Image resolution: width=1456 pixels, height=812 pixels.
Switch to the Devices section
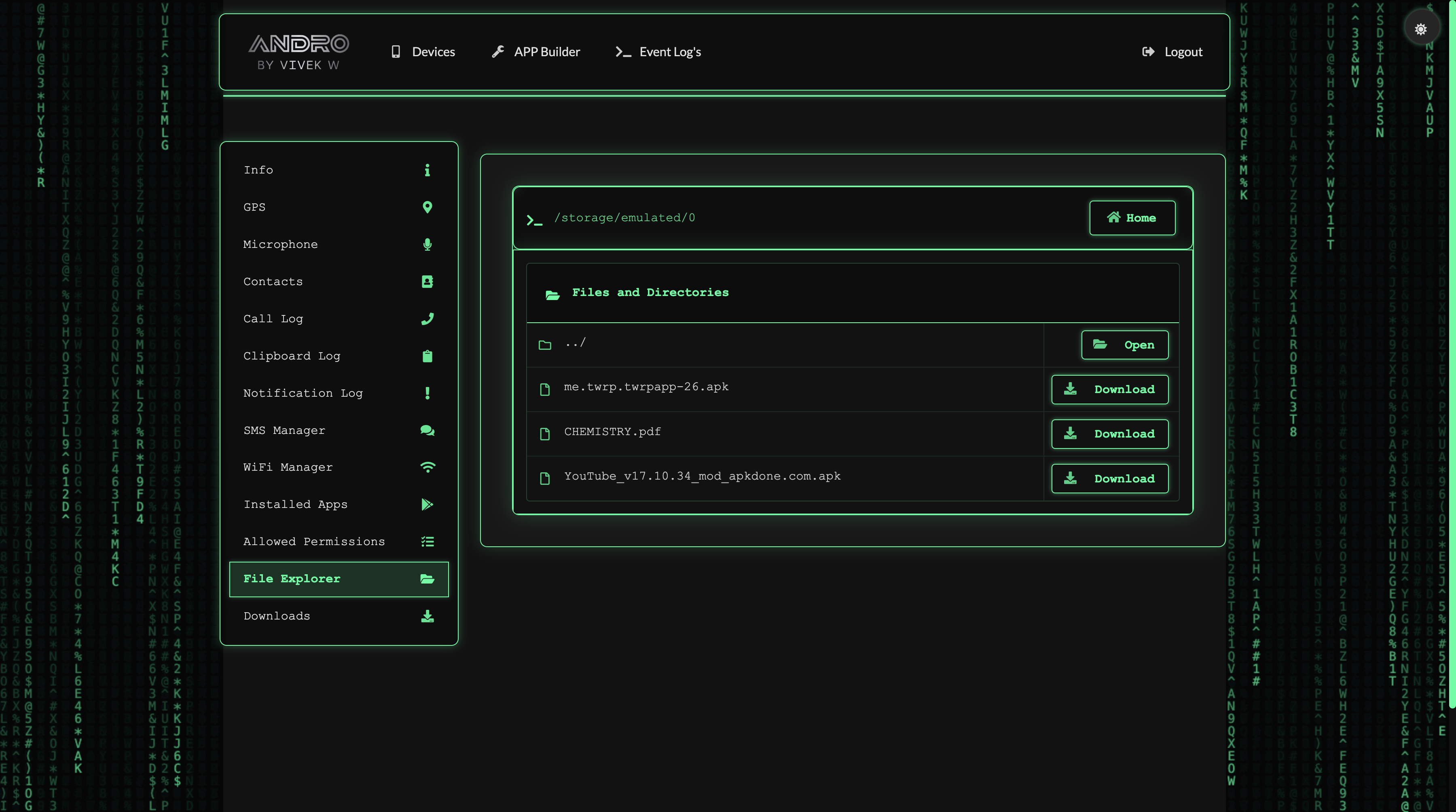tap(423, 51)
